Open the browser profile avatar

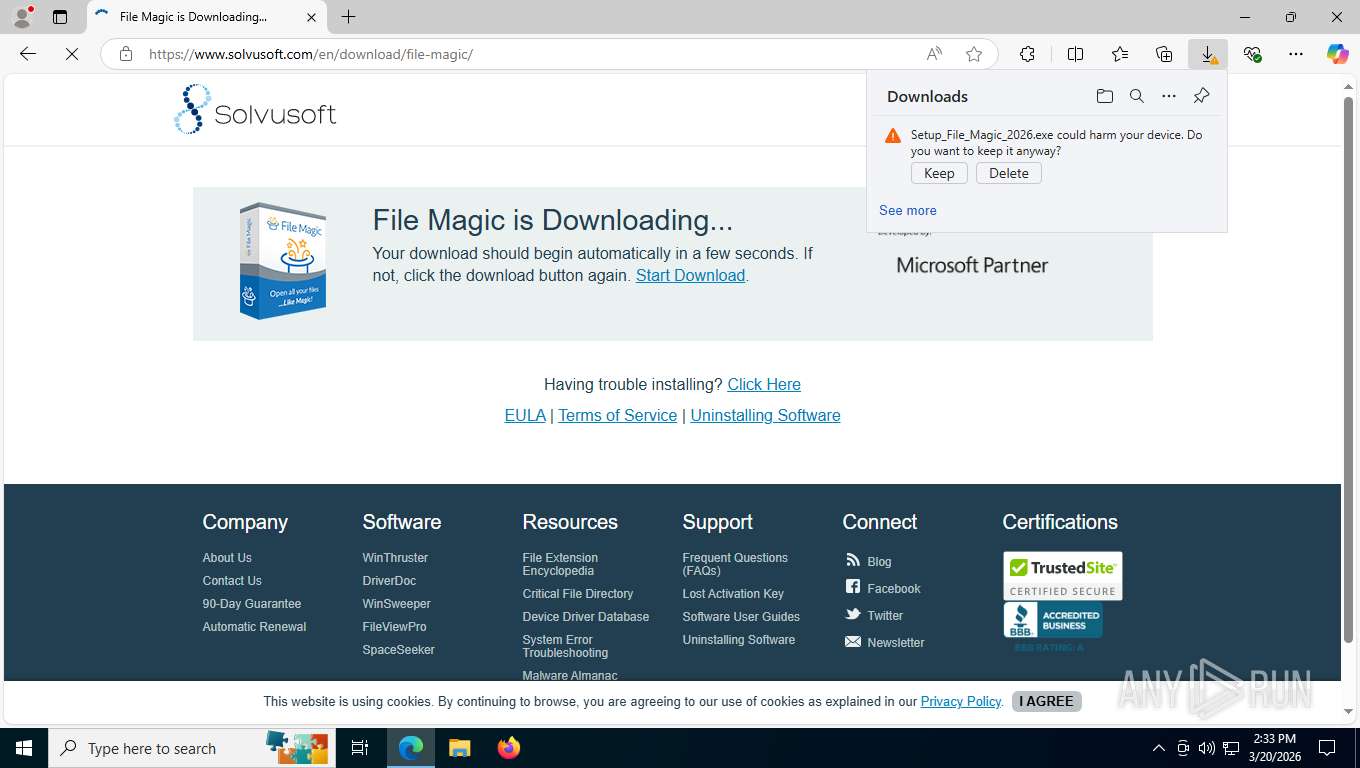point(22,17)
